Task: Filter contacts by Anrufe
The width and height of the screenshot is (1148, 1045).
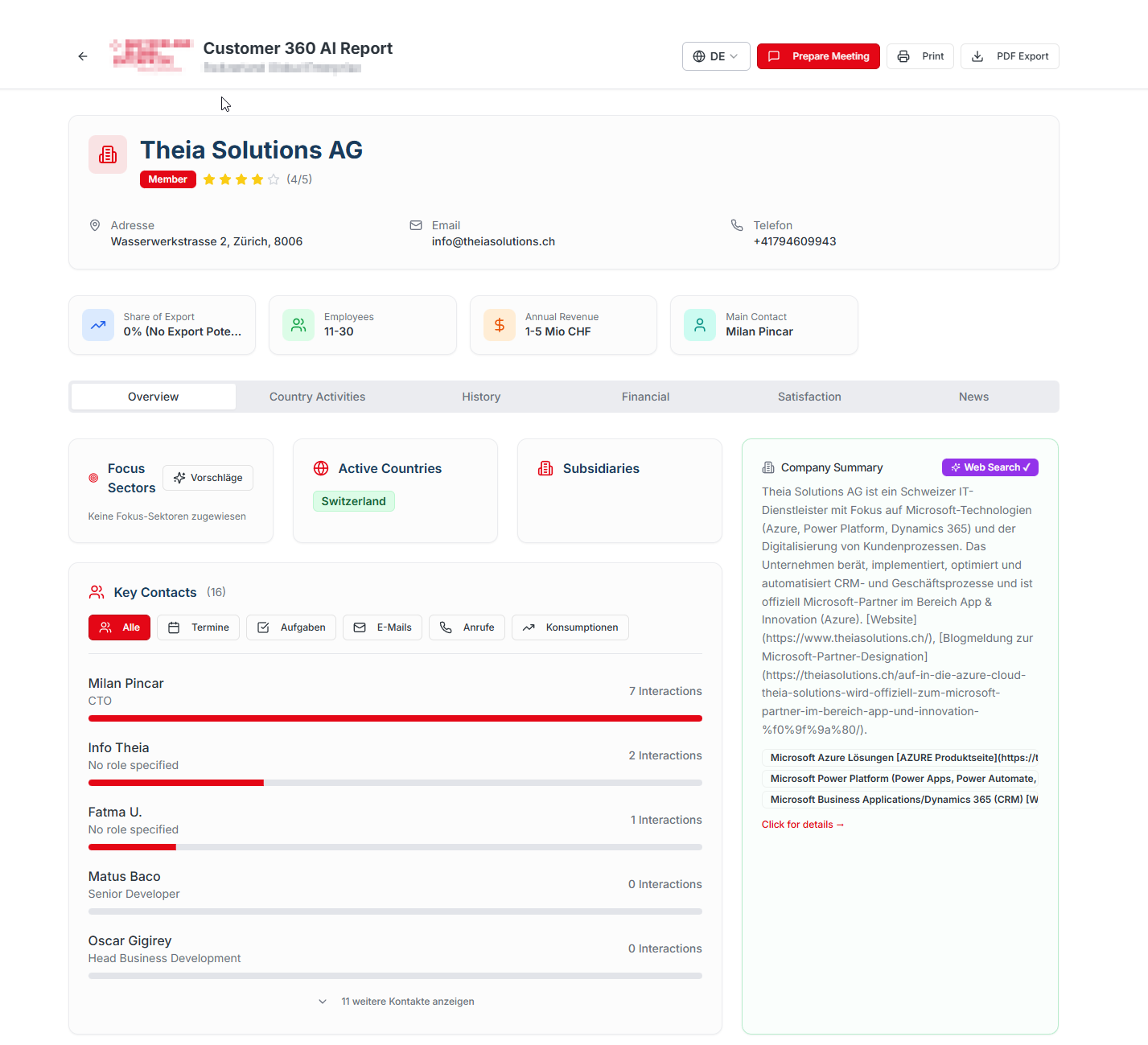Action: point(467,627)
